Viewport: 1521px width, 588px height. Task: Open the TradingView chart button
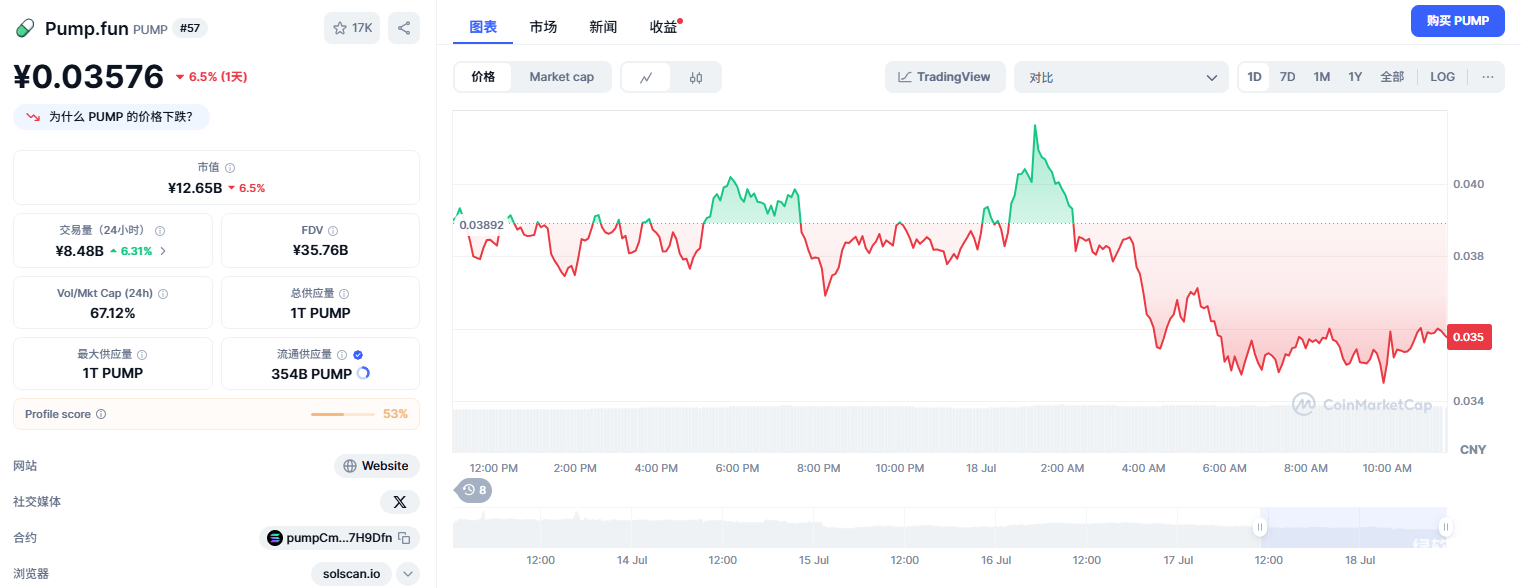click(944, 77)
